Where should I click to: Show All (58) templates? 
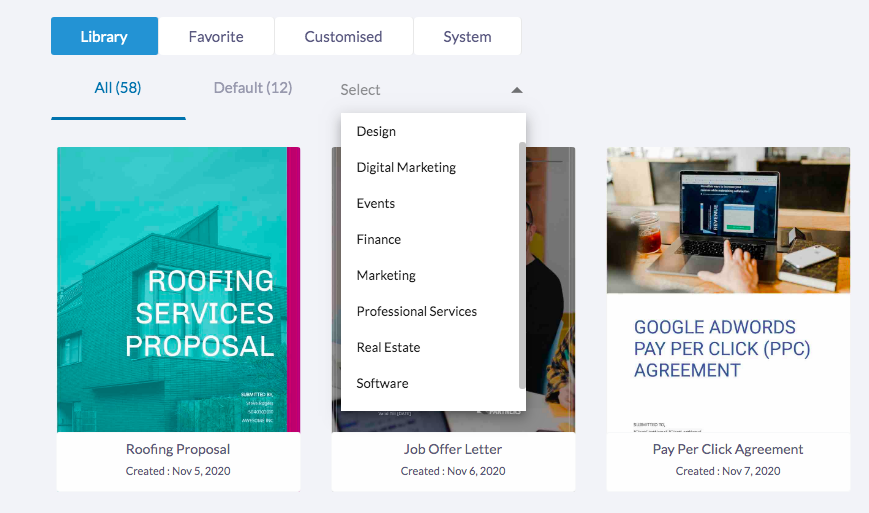point(118,88)
